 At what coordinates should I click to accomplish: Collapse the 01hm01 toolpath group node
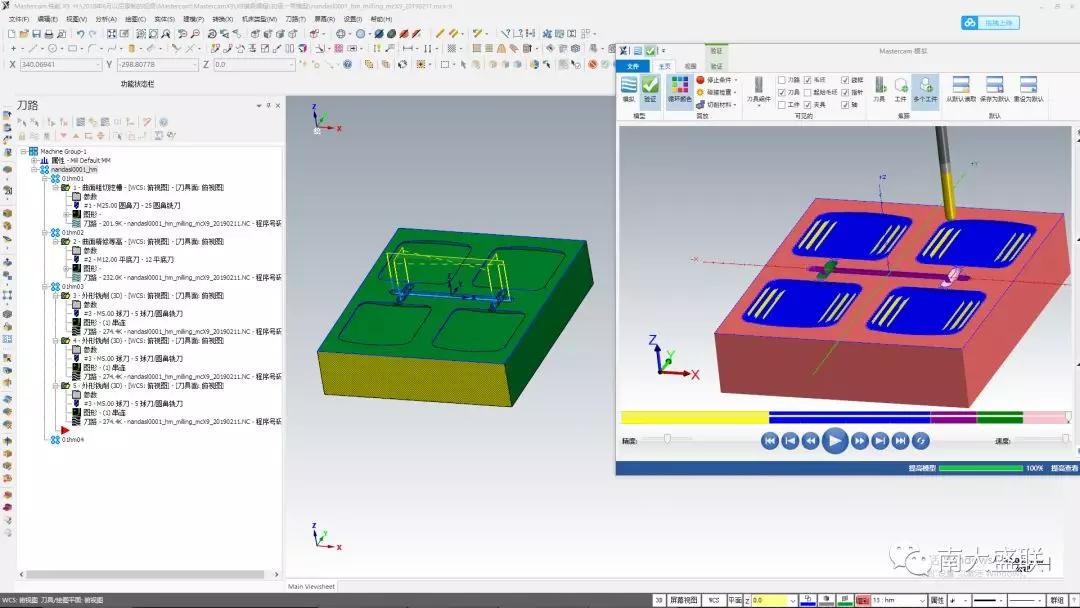click(x=45, y=178)
